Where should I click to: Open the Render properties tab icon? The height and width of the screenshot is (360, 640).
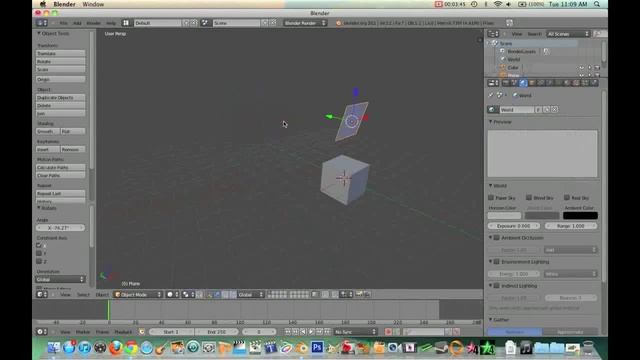tap(506, 83)
